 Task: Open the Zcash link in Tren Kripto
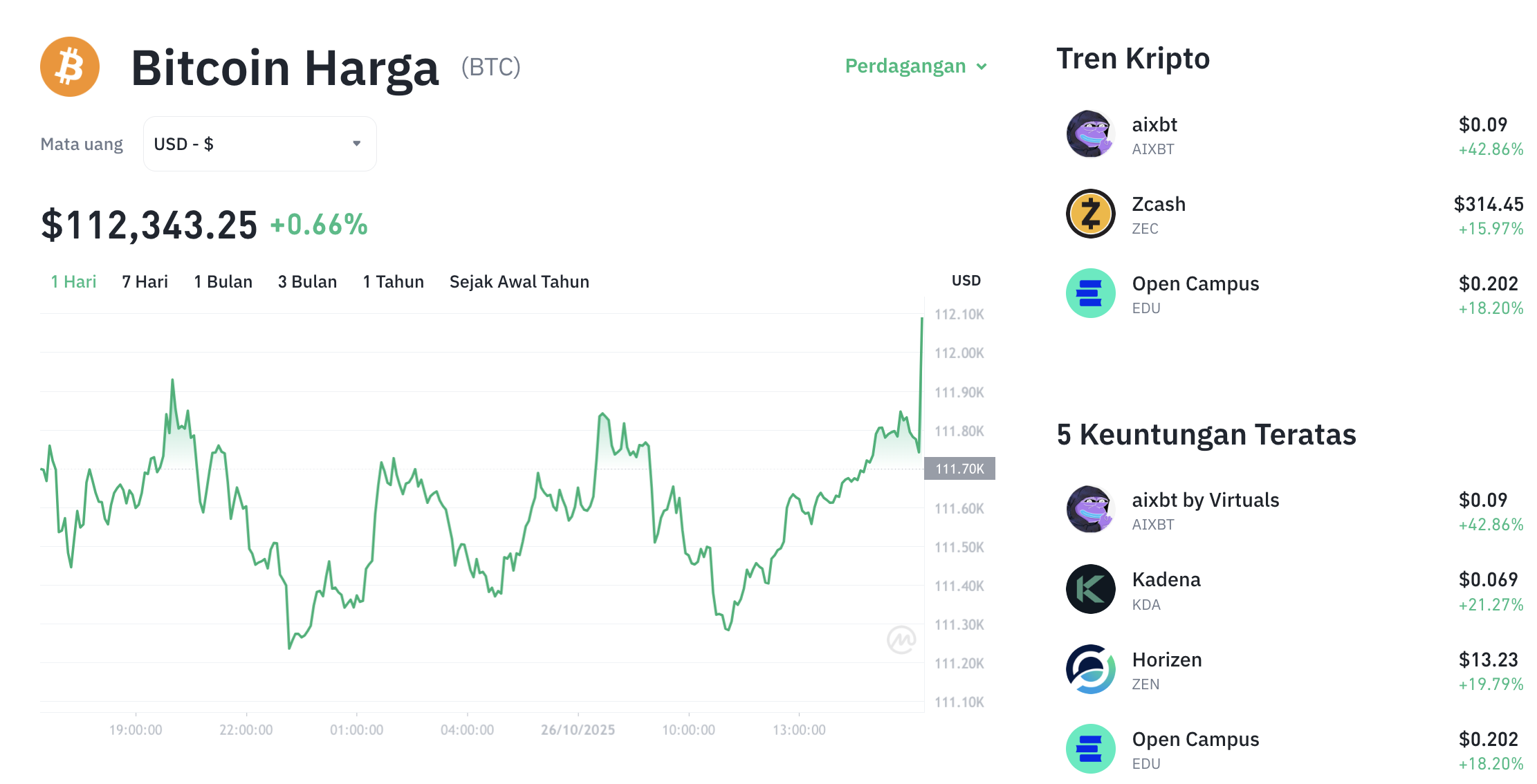[x=1158, y=205]
